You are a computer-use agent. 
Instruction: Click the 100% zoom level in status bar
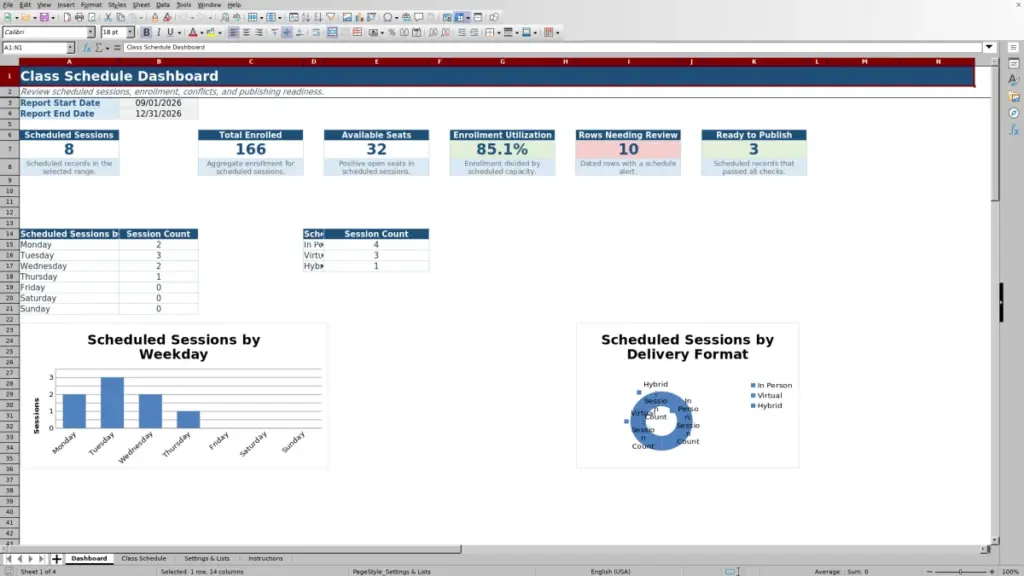[1010, 571]
